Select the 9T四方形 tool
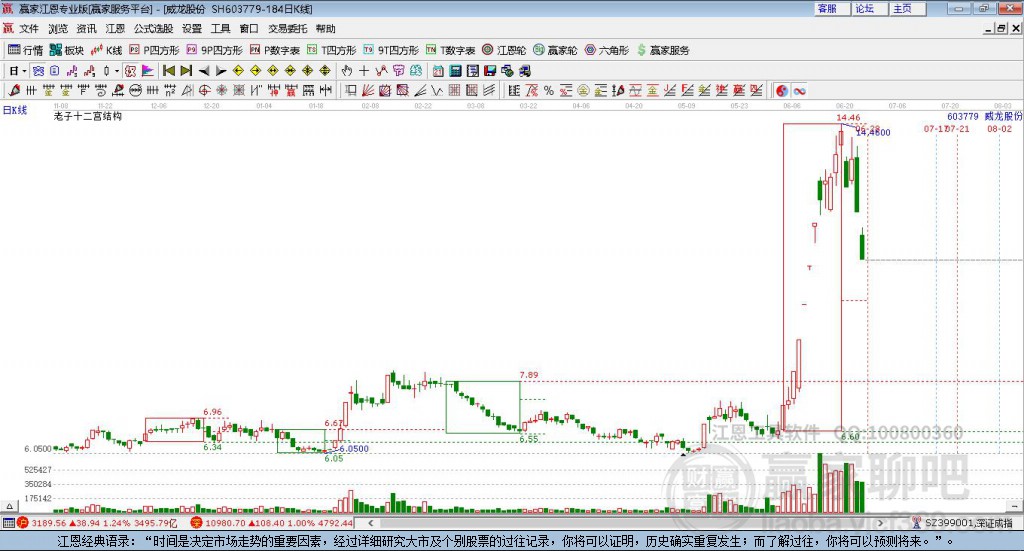Screen dimensions: 1024x551 391,50
